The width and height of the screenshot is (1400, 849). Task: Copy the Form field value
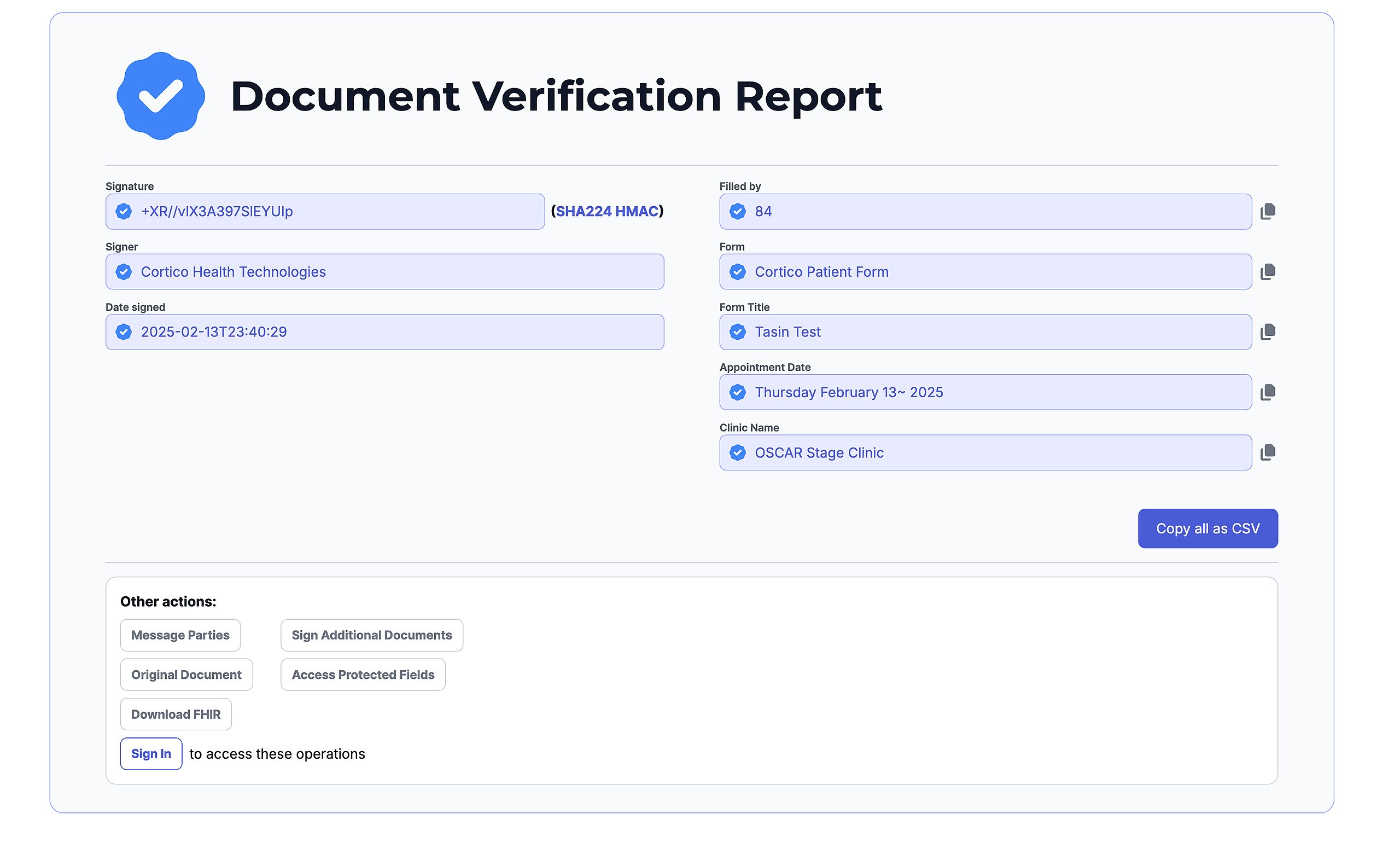click(1268, 272)
